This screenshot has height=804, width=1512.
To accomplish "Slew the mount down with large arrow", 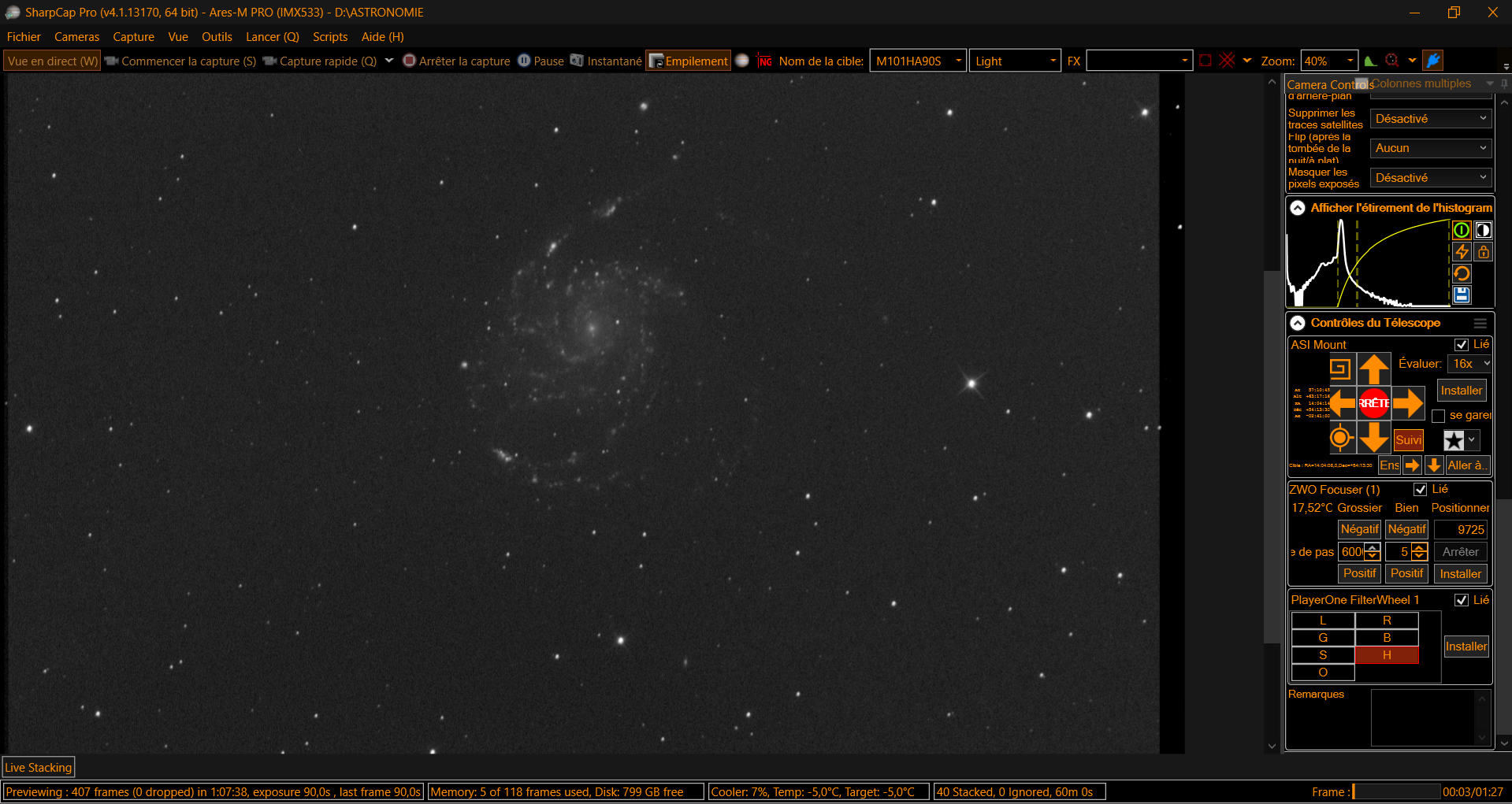I will (1373, 437).
